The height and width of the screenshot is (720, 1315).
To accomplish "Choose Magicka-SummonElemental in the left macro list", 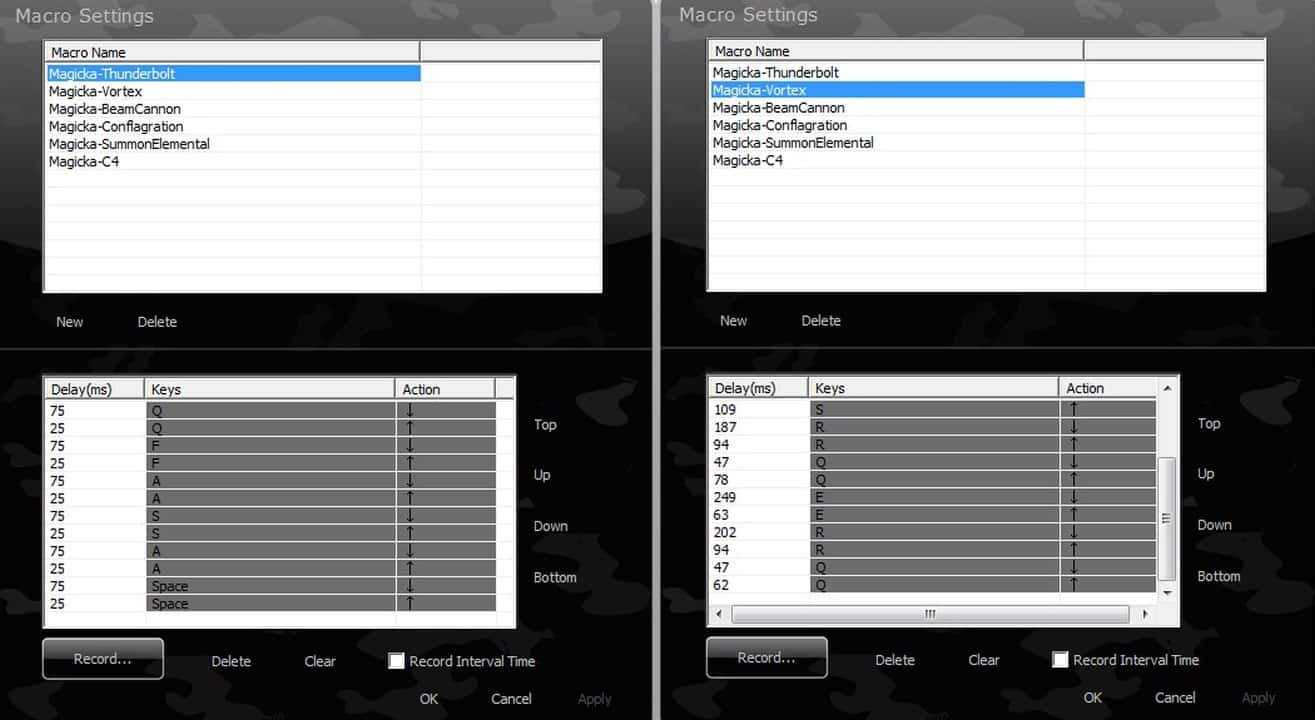I will [129, 144].
